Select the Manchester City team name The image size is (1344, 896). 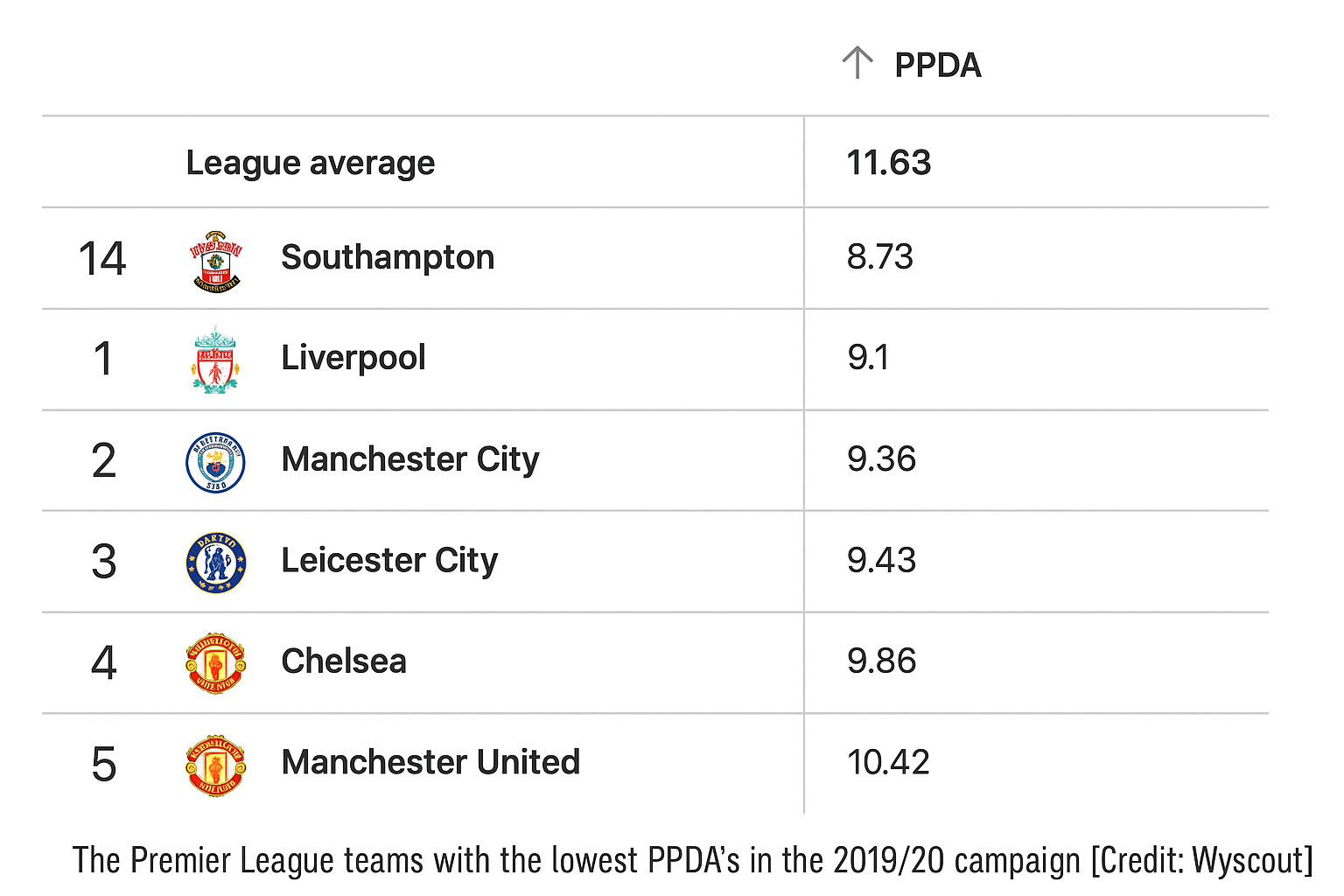pyautogui.click(x=410, y=459)
